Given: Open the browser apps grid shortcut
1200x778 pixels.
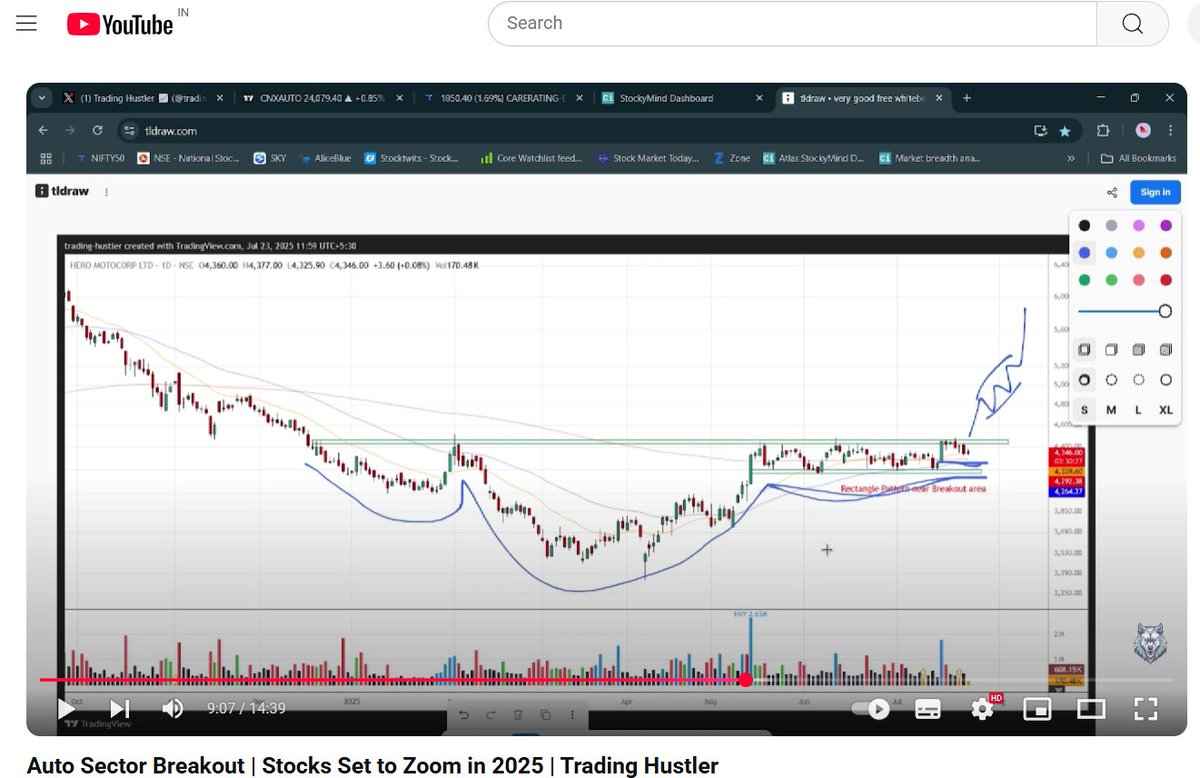Looking at the screenshot, I should [x=46, y=158].
